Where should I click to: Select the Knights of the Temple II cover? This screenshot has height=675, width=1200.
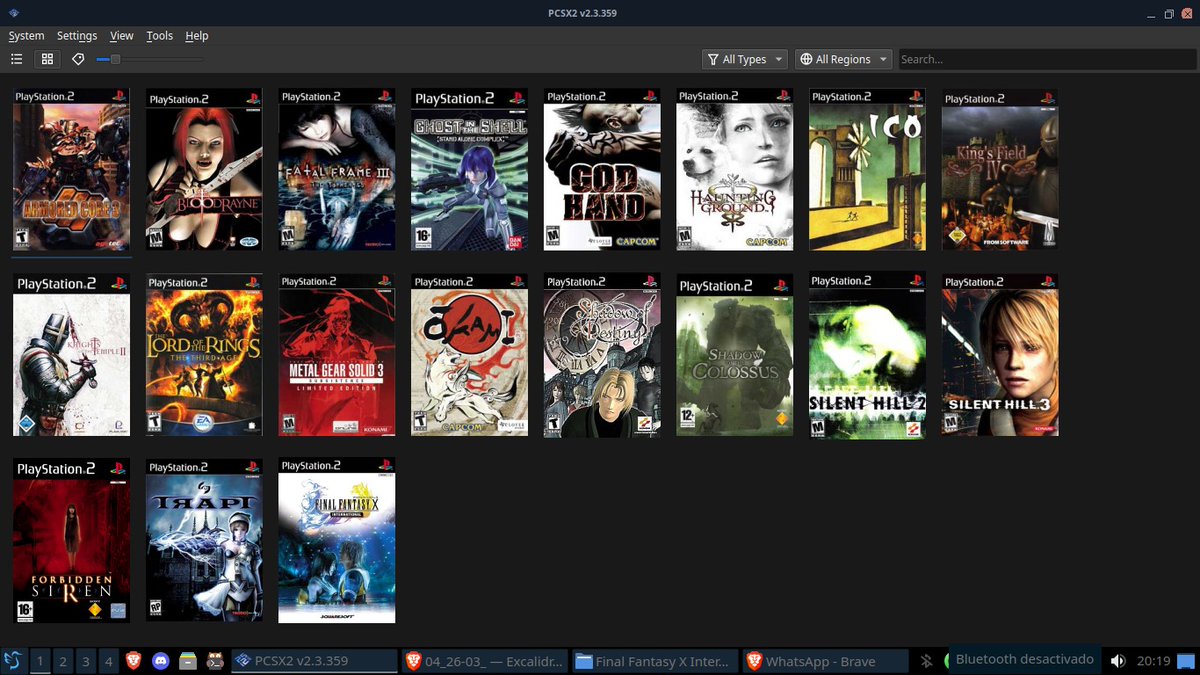71,354
